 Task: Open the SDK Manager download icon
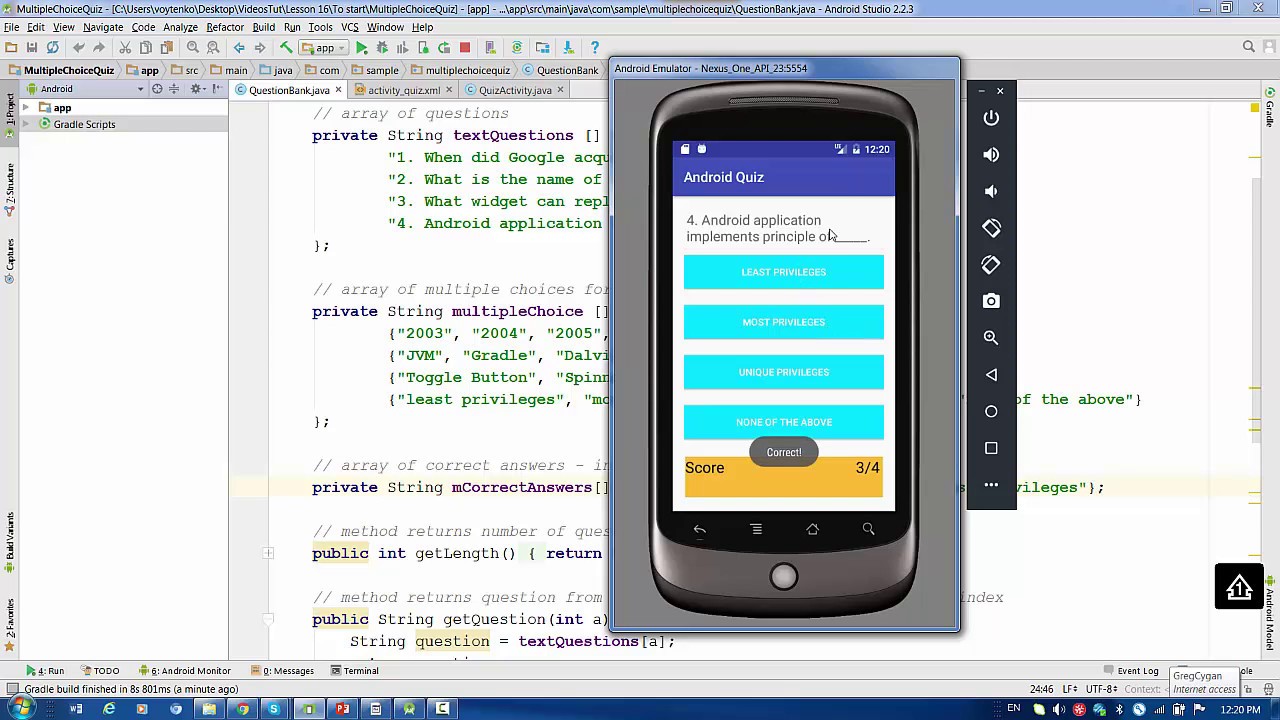pos(567,47)
